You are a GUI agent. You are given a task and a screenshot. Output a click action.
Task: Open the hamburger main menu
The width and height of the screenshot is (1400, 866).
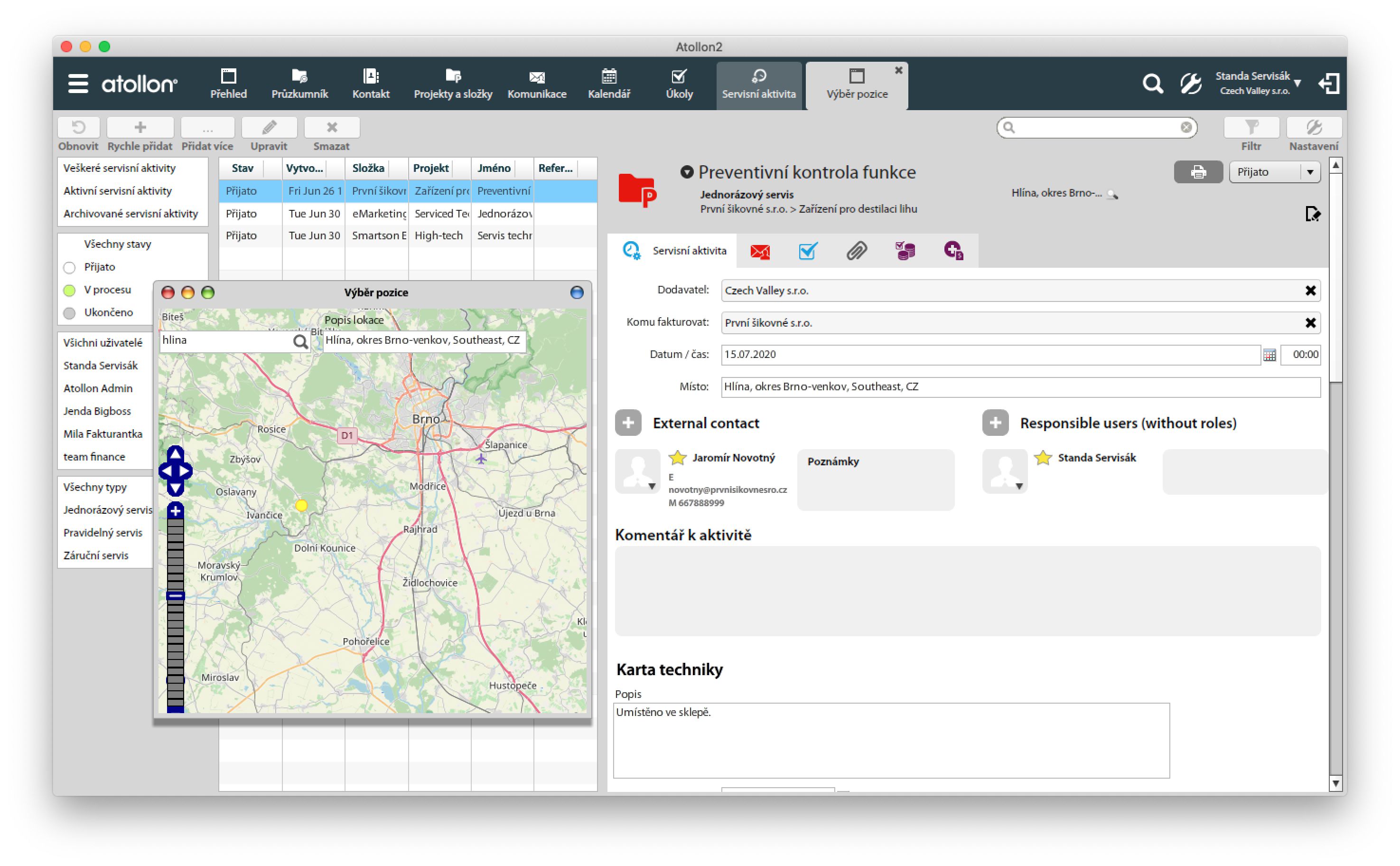point(78,84)
